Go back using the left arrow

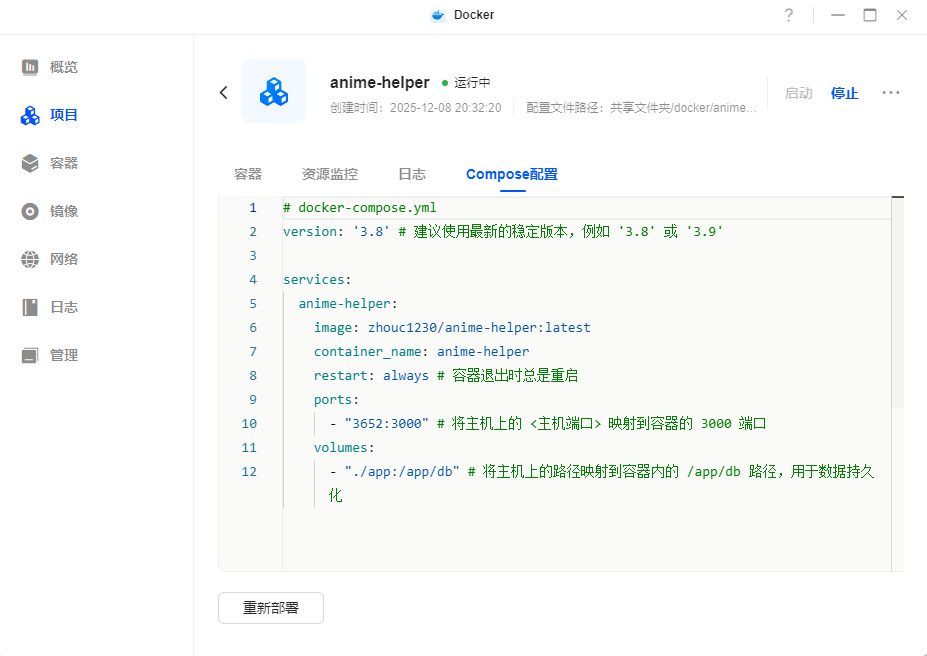223,92
